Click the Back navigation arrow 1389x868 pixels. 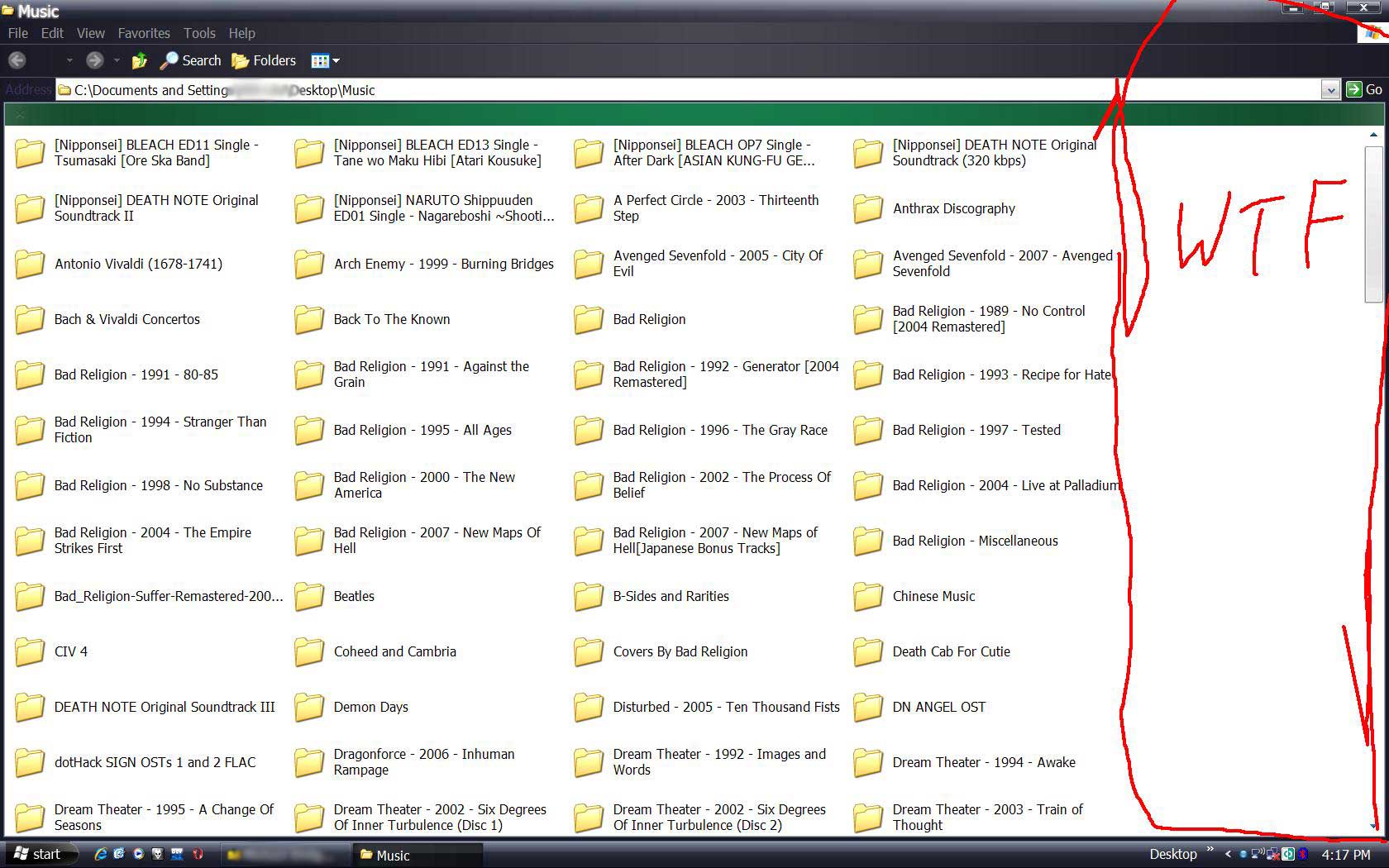[x=17, y=60]
